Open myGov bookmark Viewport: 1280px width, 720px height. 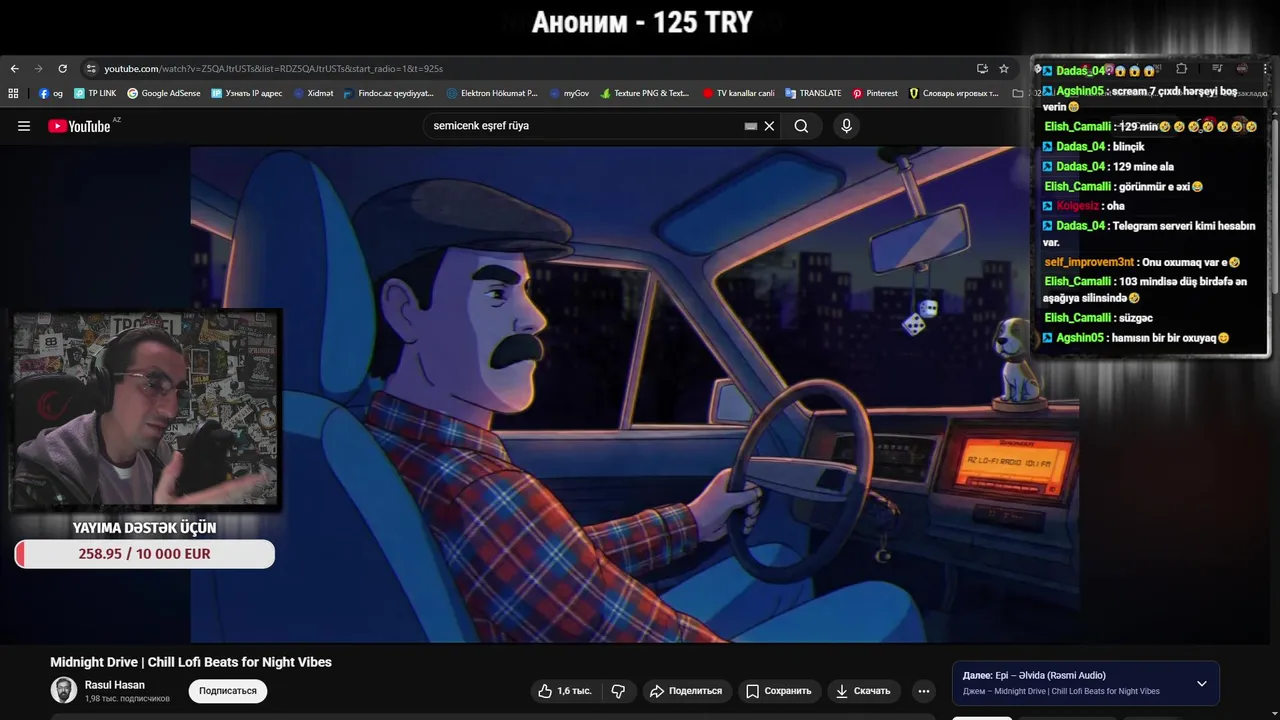[x=569, y=93]
